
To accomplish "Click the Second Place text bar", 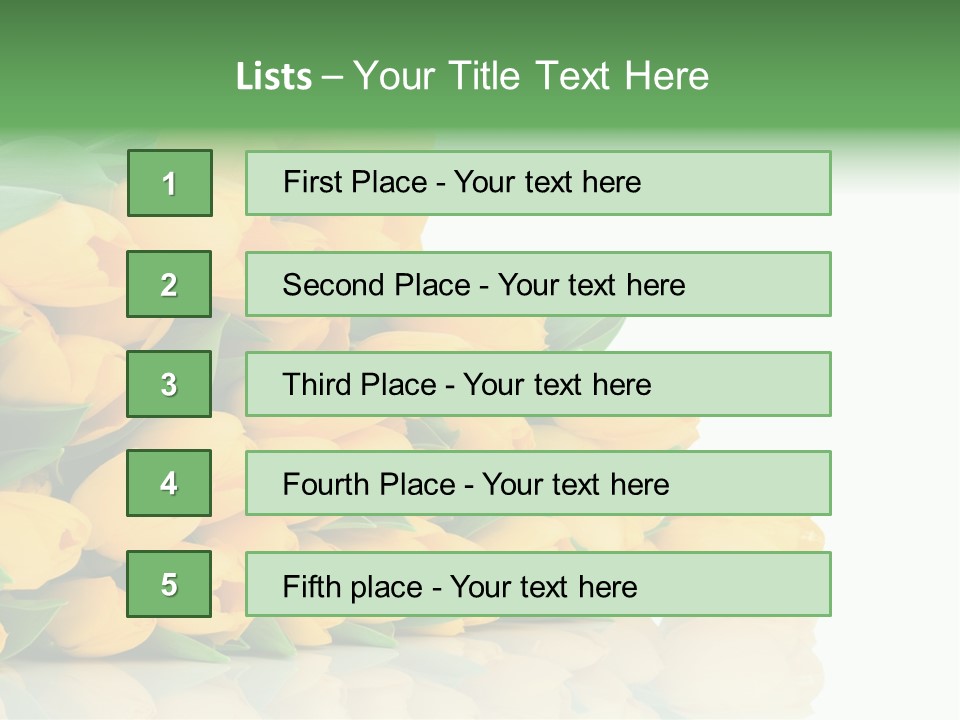I will tap(538, 284).
